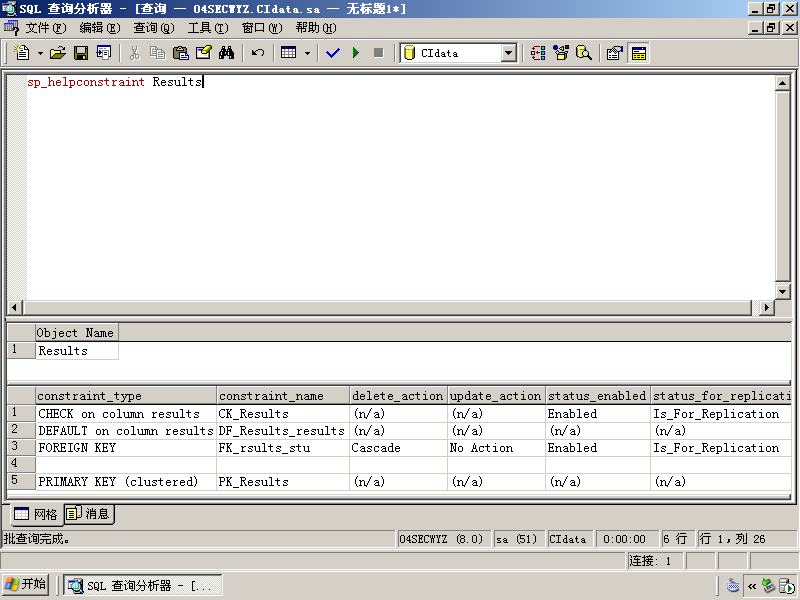Click the SQL 查询分析器 taskbar button

142,585
